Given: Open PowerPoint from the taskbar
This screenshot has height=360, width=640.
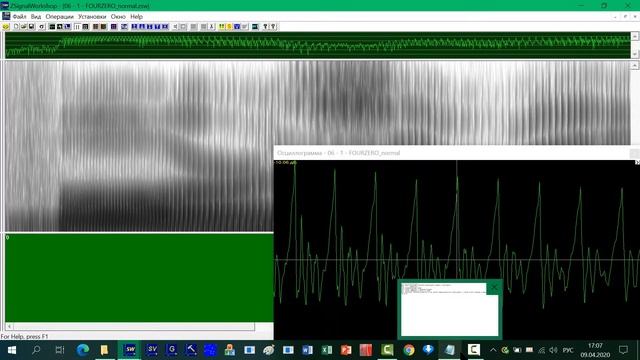Looking at the screenshot, I should pyautogui.click(x=346, y=350).
